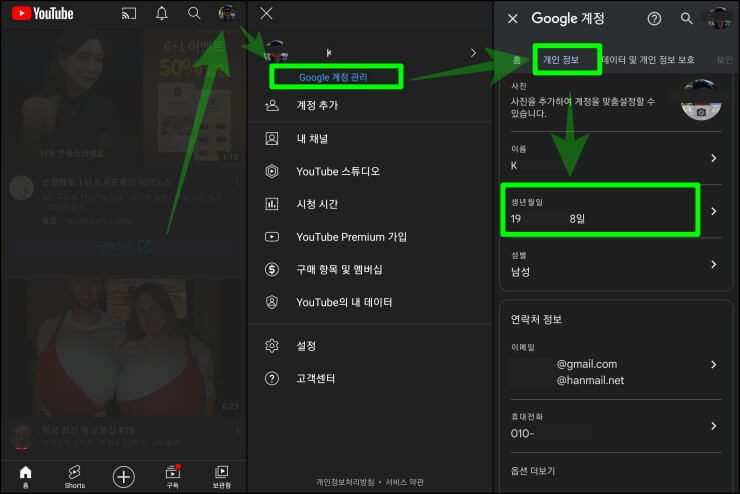Switch to the 홈 tab
The width and height of the screenshot is (740, 494).
click(517, 60)
